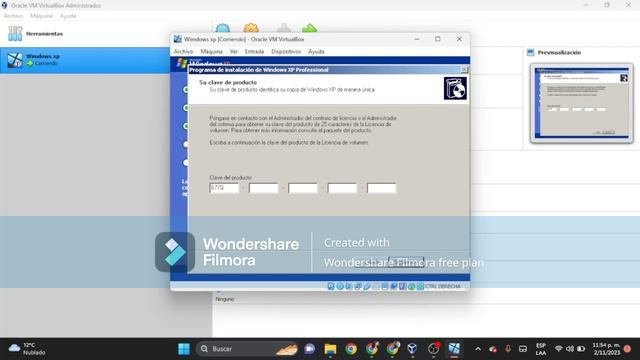Open Ver menu in VM window
Screen dimensions: 640x360
click(233, 52)
